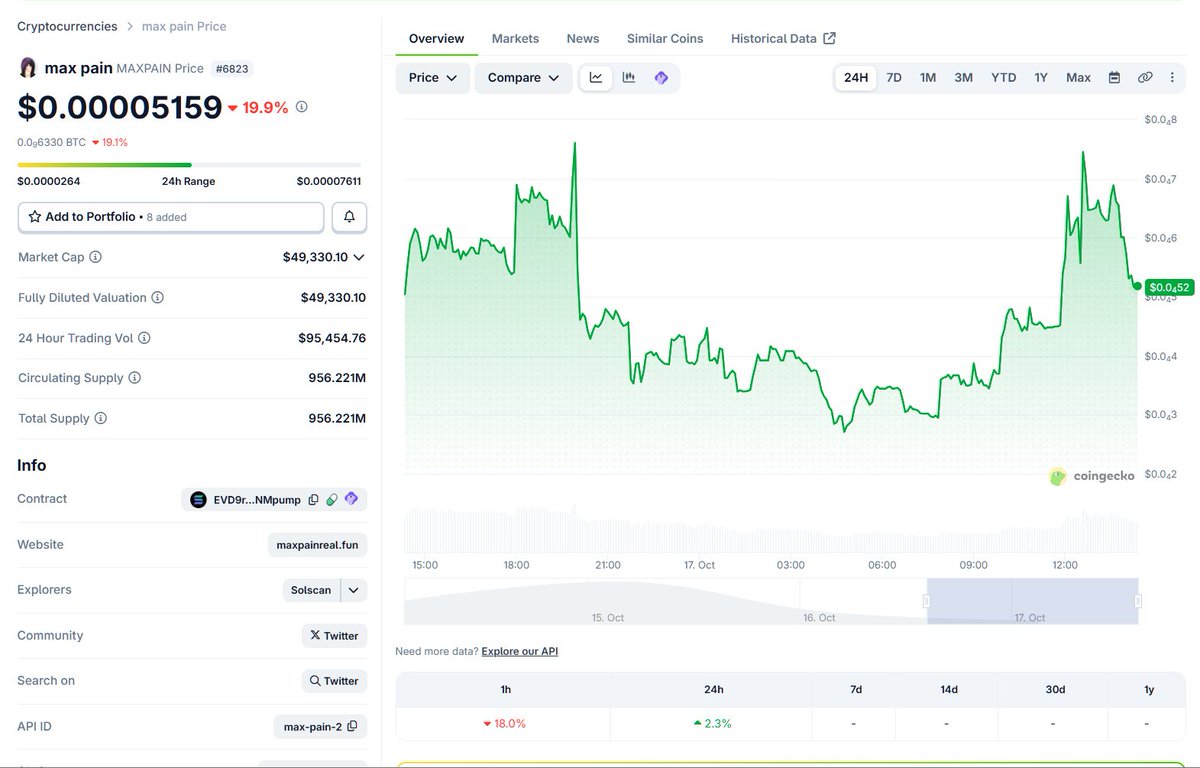1200x768 pixels.
Task: Switch to line chart view icon
Action: tap(596, 78)
